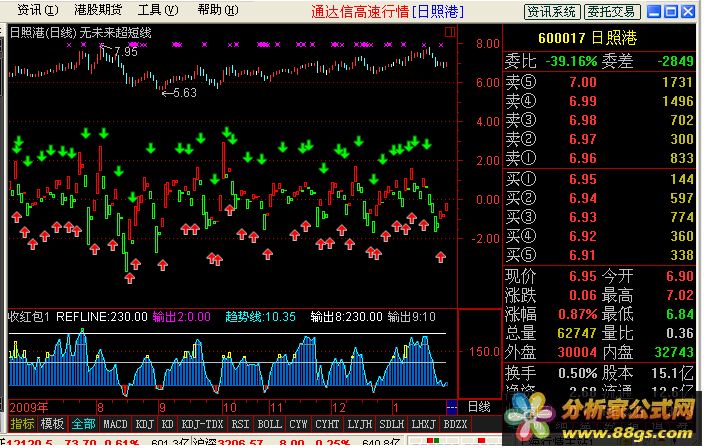Click the 2009年 timeline label

(x=29, y=408)
